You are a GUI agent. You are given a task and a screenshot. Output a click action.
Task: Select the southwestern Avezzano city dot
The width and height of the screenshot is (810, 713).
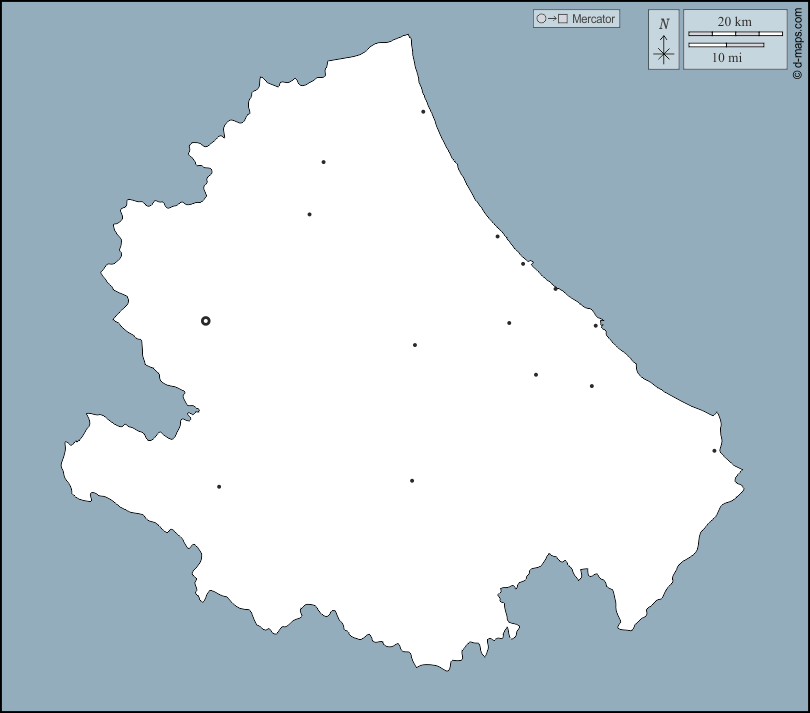pos(219,487)
